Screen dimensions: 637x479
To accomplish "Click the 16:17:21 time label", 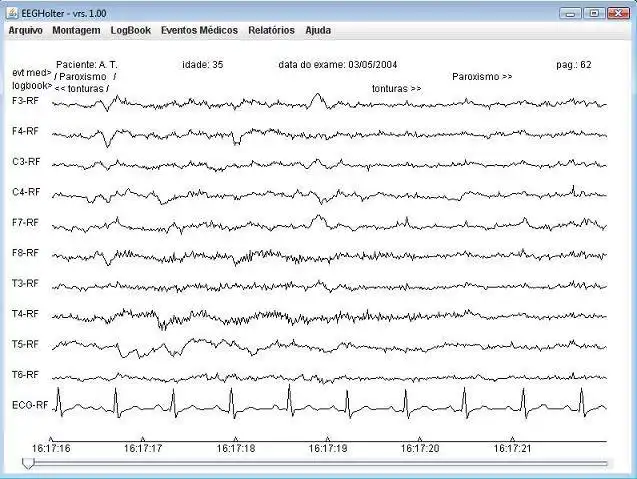I will pos(512,449).
